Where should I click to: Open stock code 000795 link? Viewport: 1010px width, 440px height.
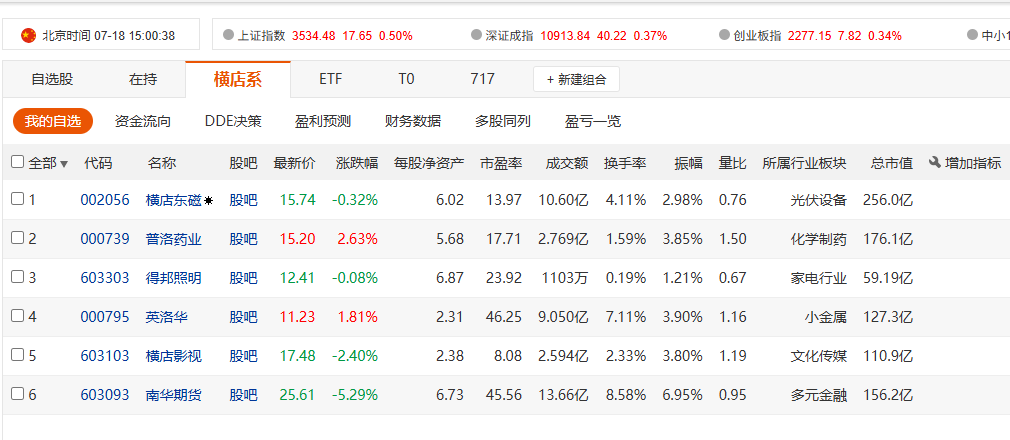coord(105,317)
